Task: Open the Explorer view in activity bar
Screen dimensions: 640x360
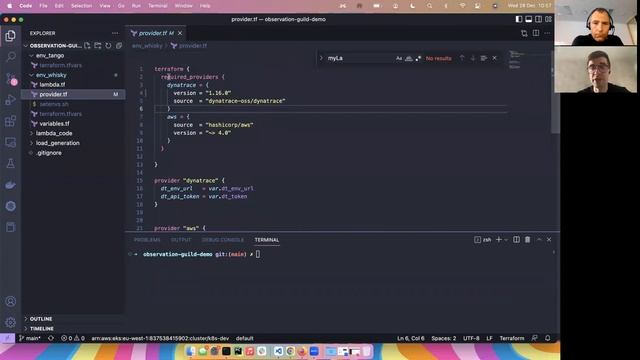Action: tap(11, 36)
